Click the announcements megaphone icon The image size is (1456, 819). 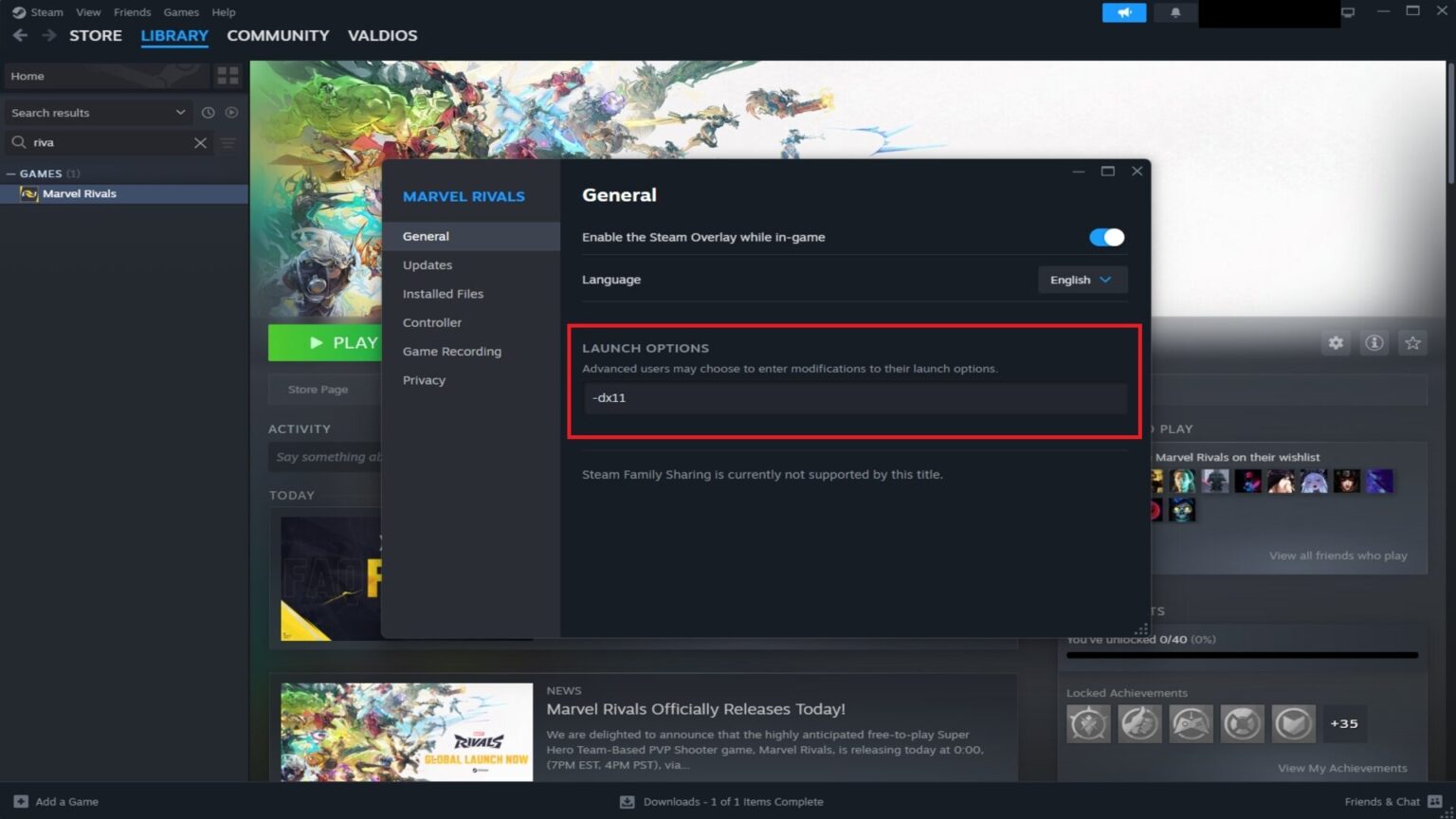click(x=1124, y=12)
